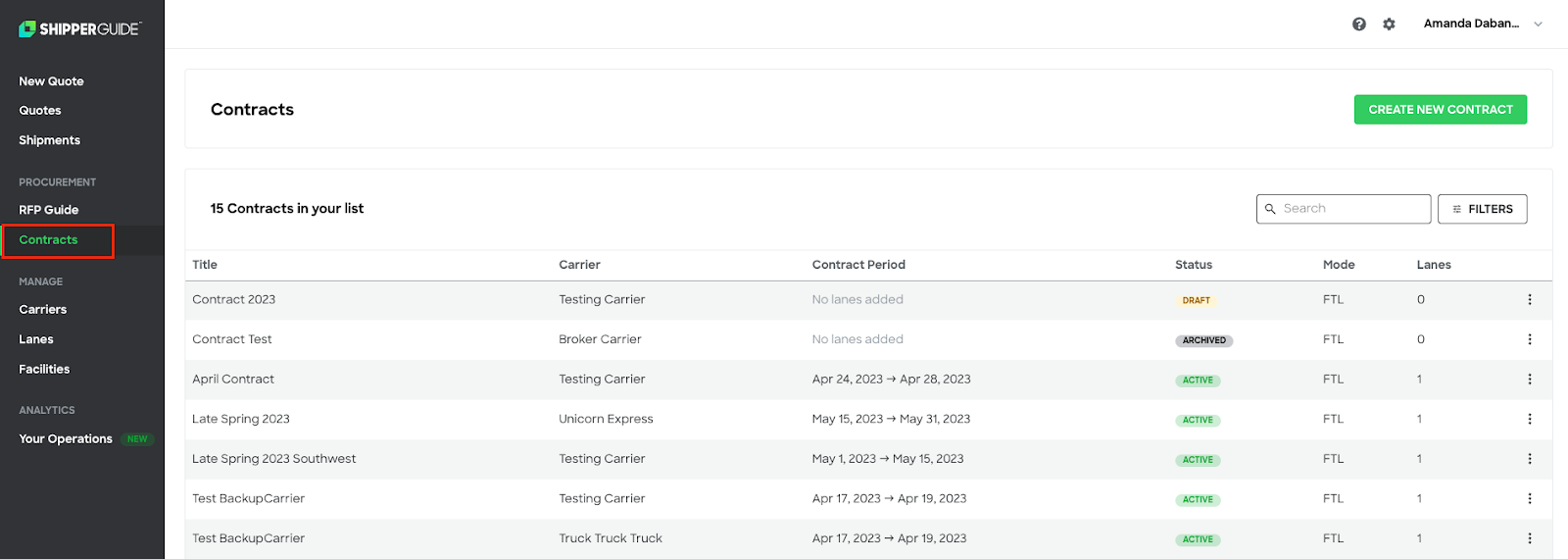
Task: Open RFP Guide in the sidebar
Action: pyautogui.click(x=48, y=210)
